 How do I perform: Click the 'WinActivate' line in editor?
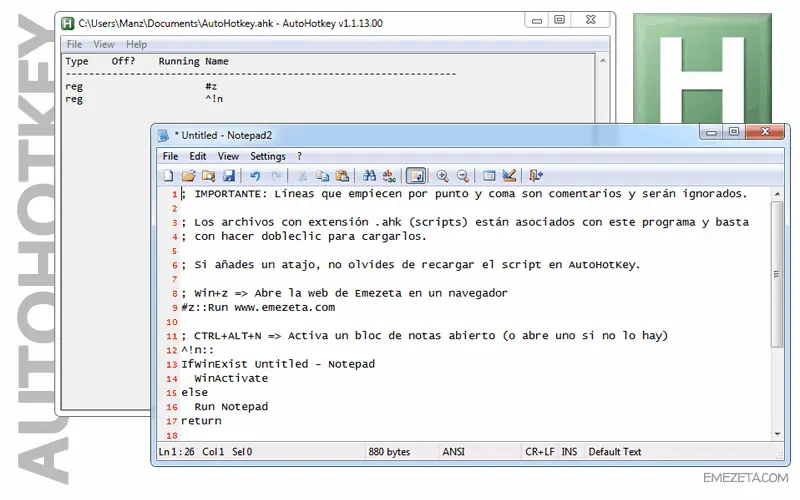231,379
